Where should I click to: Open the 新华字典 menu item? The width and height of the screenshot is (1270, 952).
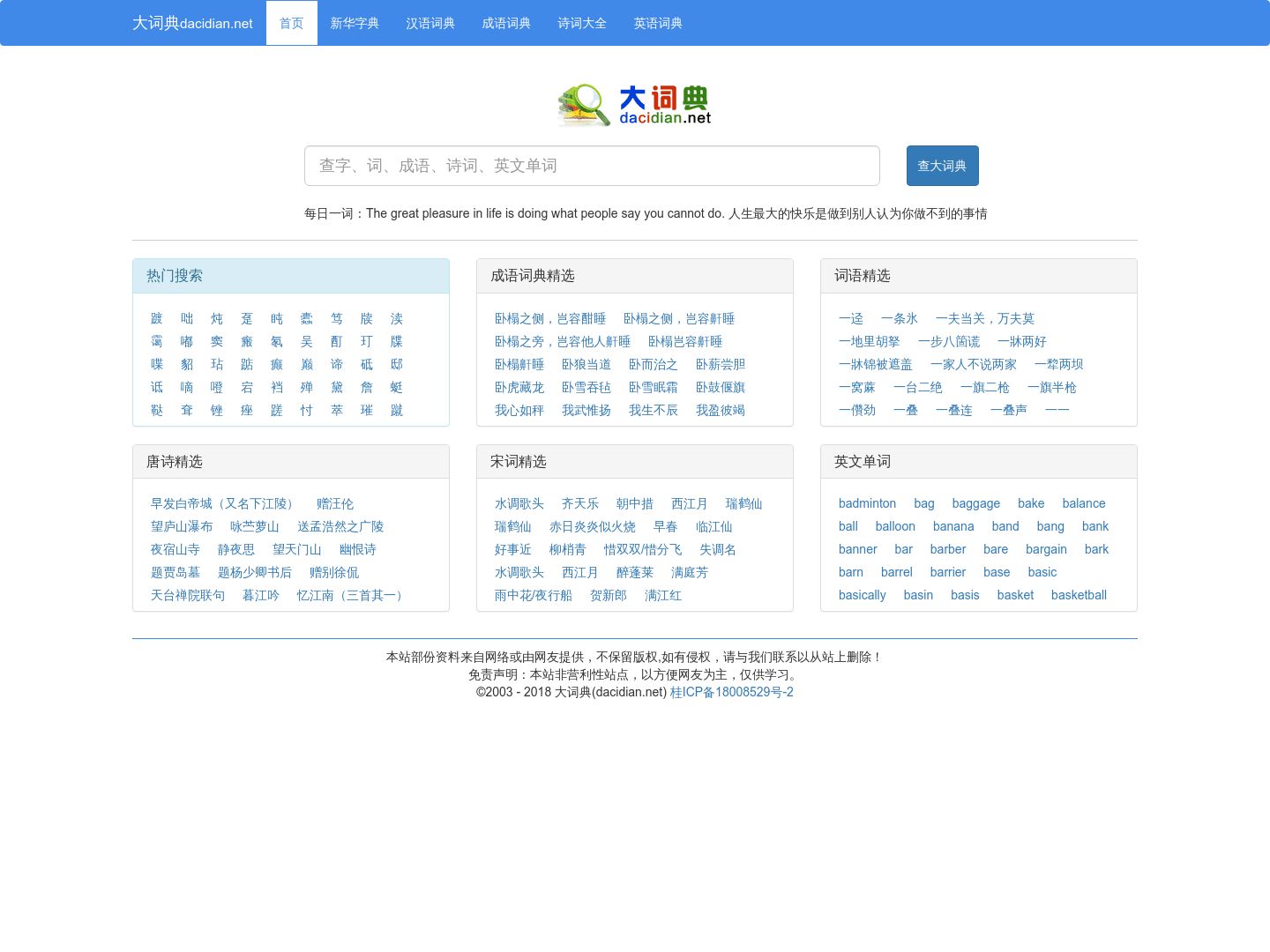click(355, 23)
